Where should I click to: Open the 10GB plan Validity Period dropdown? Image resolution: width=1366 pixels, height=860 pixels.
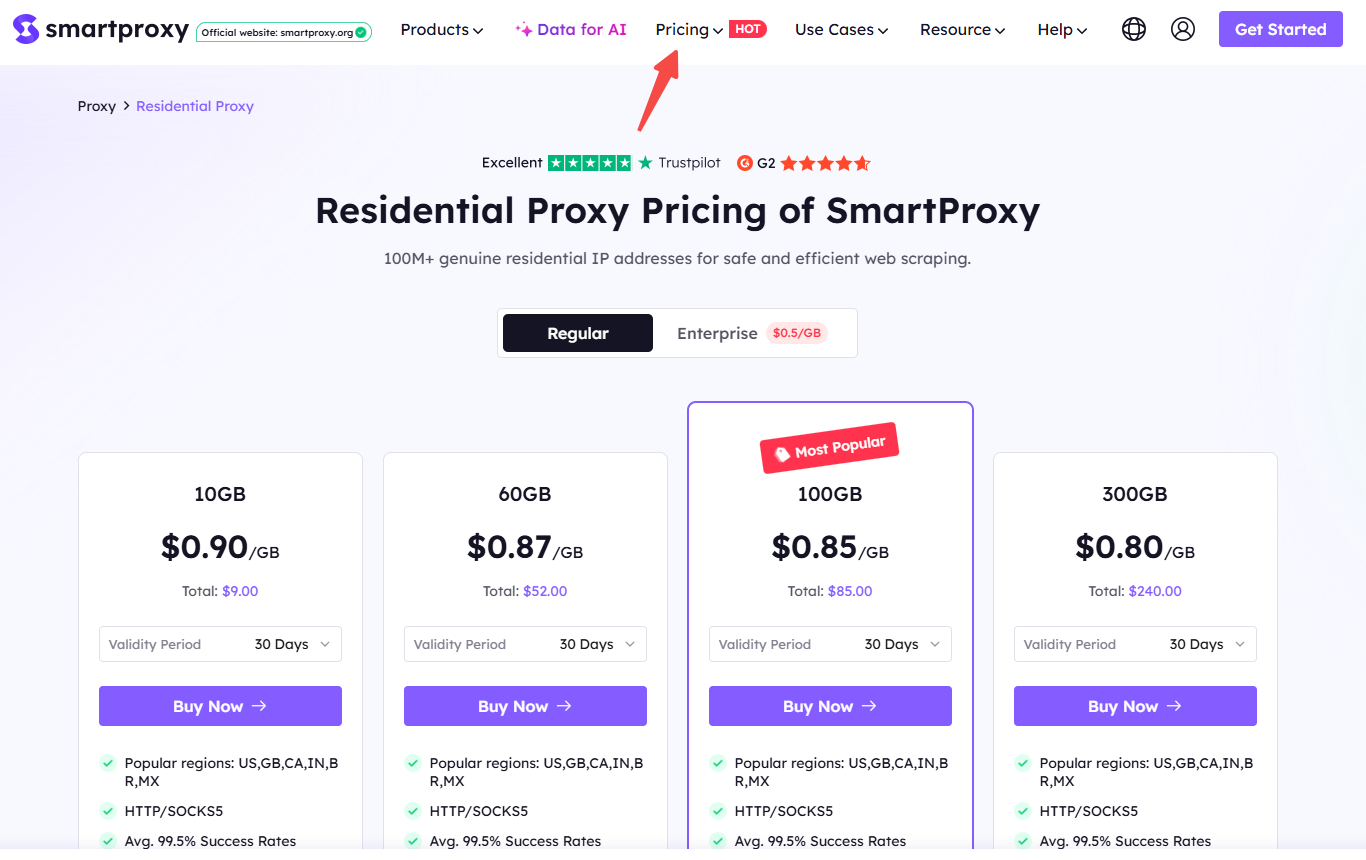[220, 644]
